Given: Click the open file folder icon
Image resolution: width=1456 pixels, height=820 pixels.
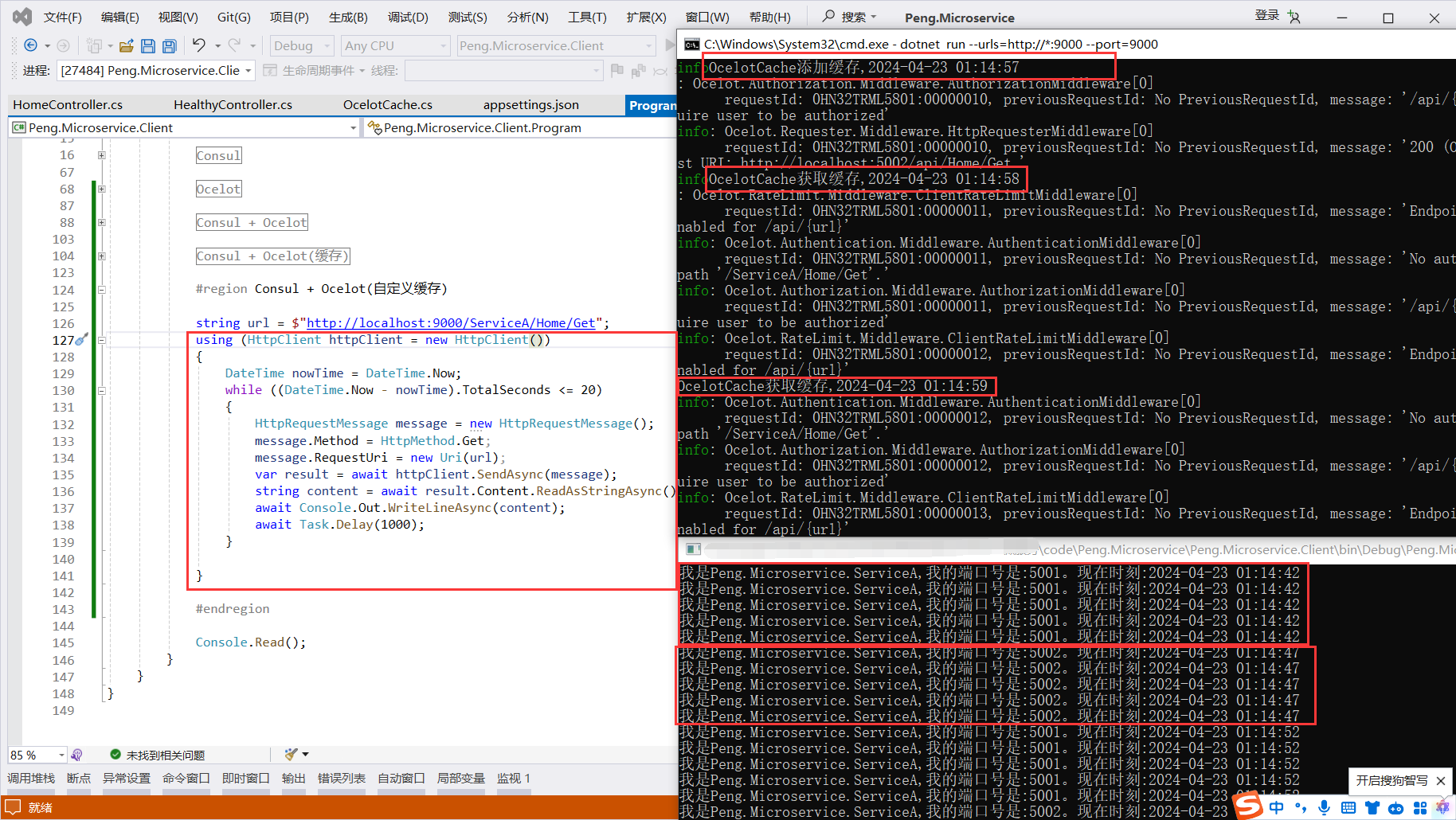Looking at the screenshot, I should (126, 46).
